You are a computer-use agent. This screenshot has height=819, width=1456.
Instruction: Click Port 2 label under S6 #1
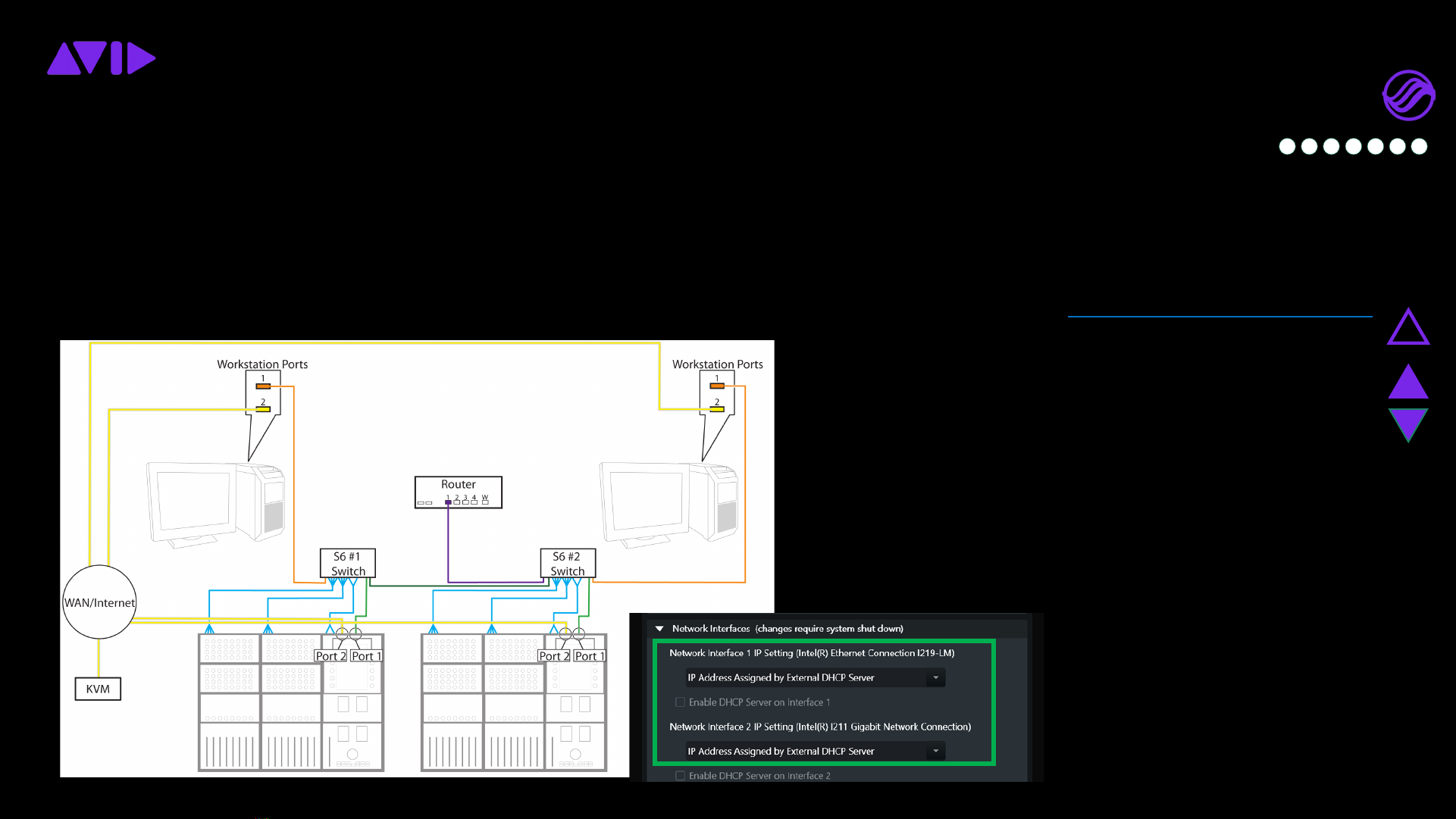[330, 656]
